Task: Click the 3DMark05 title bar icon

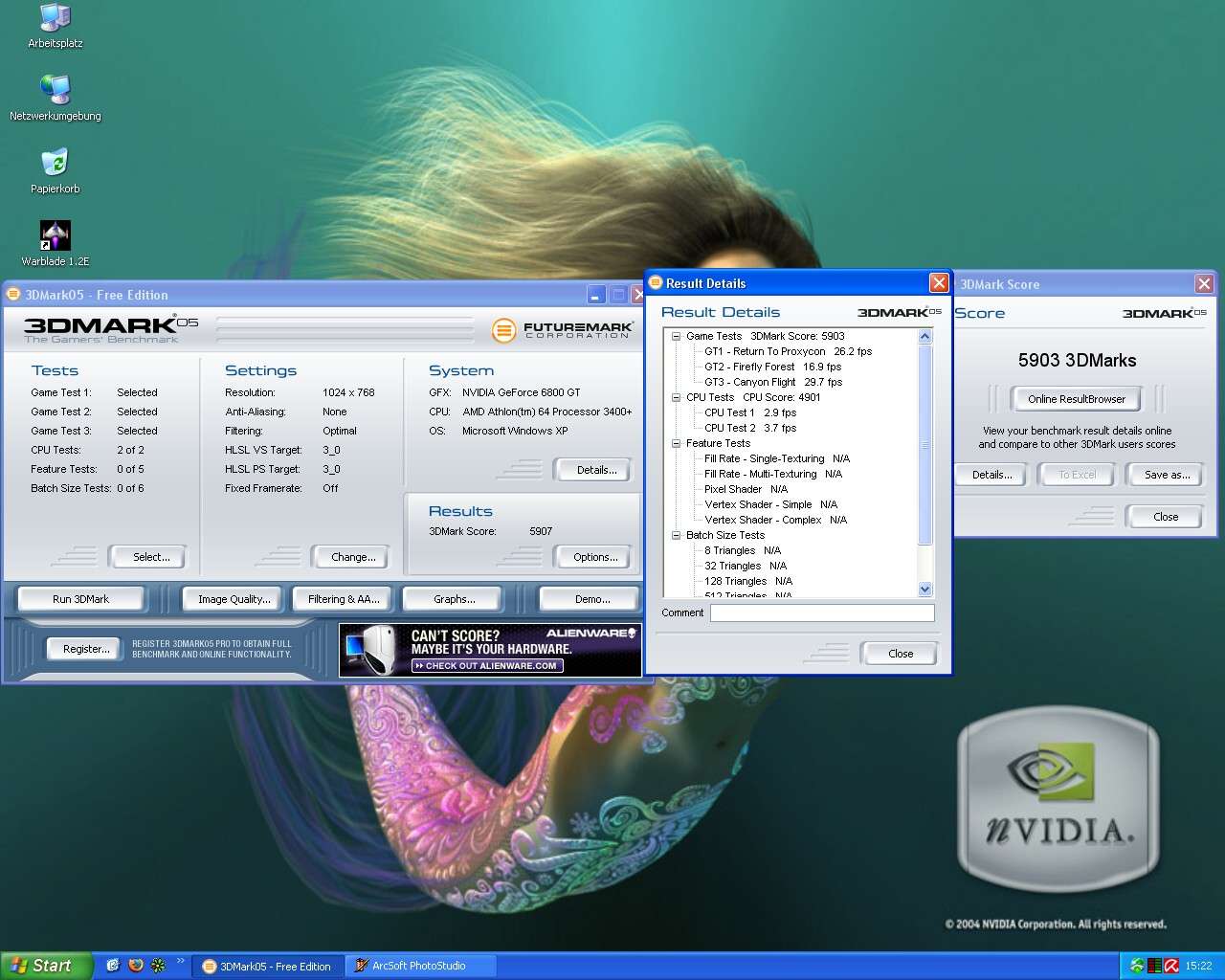Action: (13, 294)
